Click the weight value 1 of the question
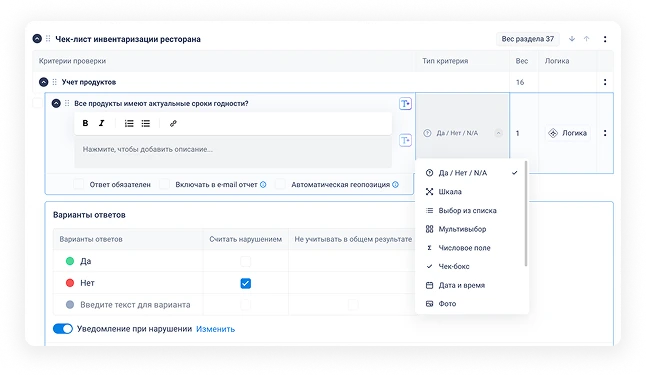This screenshot has height=375, width=646. click(518, 133)
